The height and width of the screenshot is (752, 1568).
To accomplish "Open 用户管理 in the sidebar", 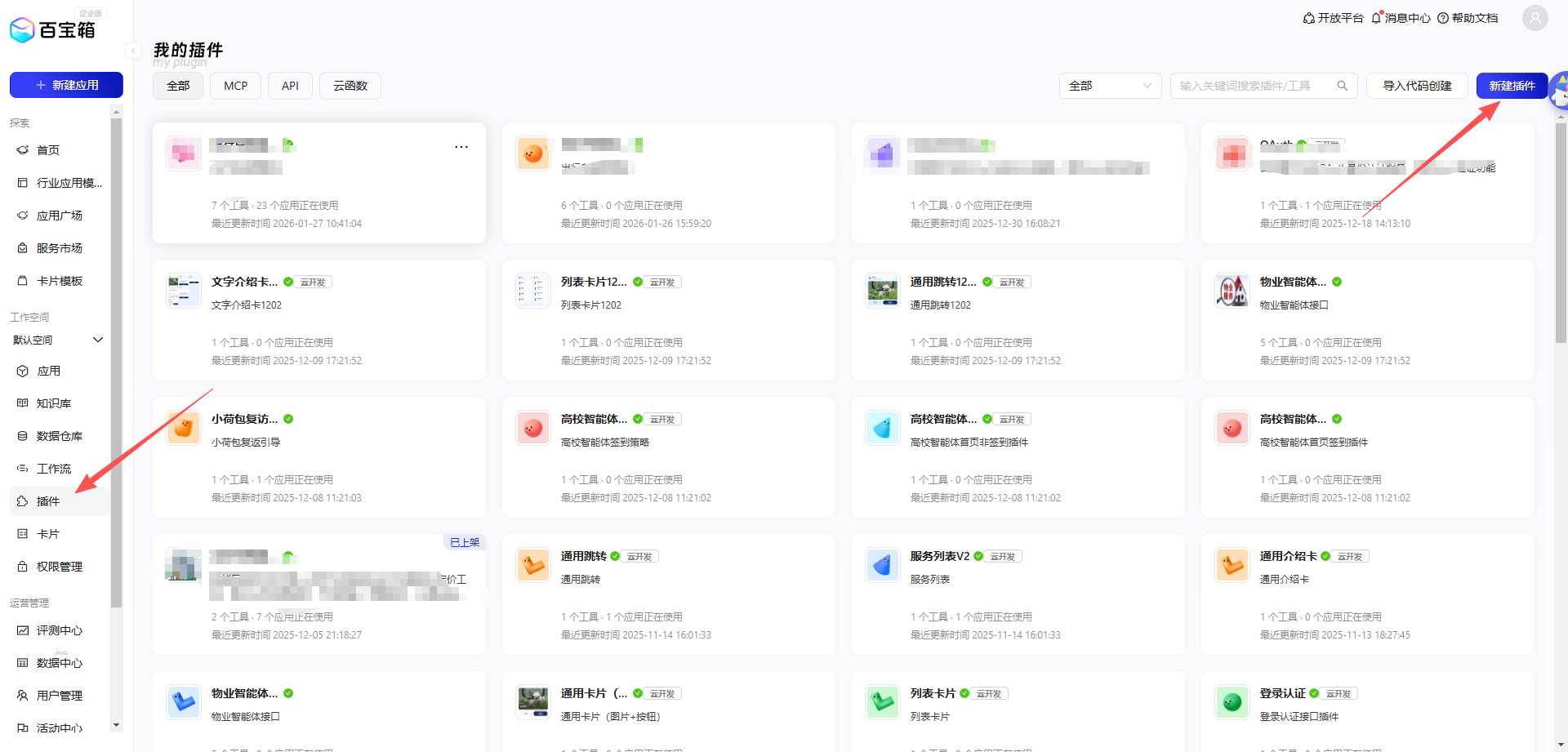I will coord(60,696).
